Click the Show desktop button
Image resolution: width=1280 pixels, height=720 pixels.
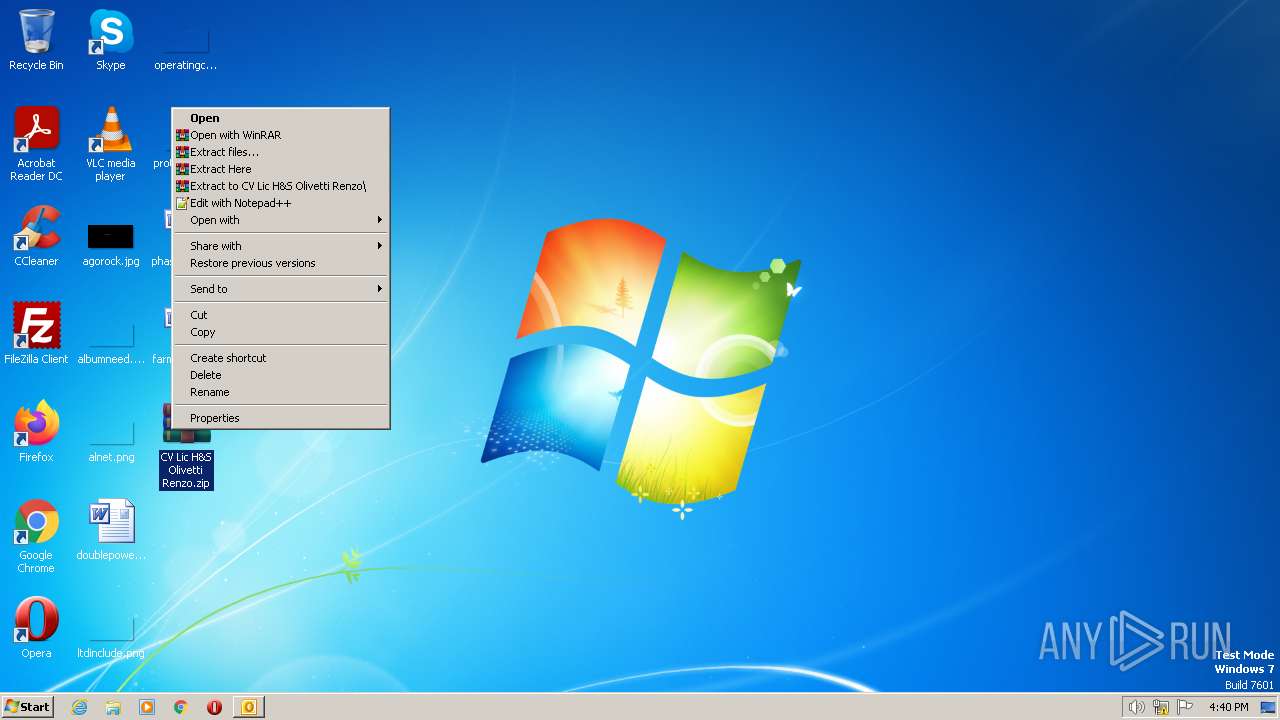coord(1269,707)
